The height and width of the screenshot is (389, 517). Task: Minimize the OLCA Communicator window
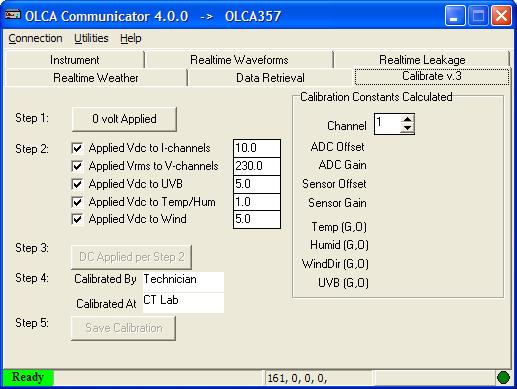pos(455,16)
